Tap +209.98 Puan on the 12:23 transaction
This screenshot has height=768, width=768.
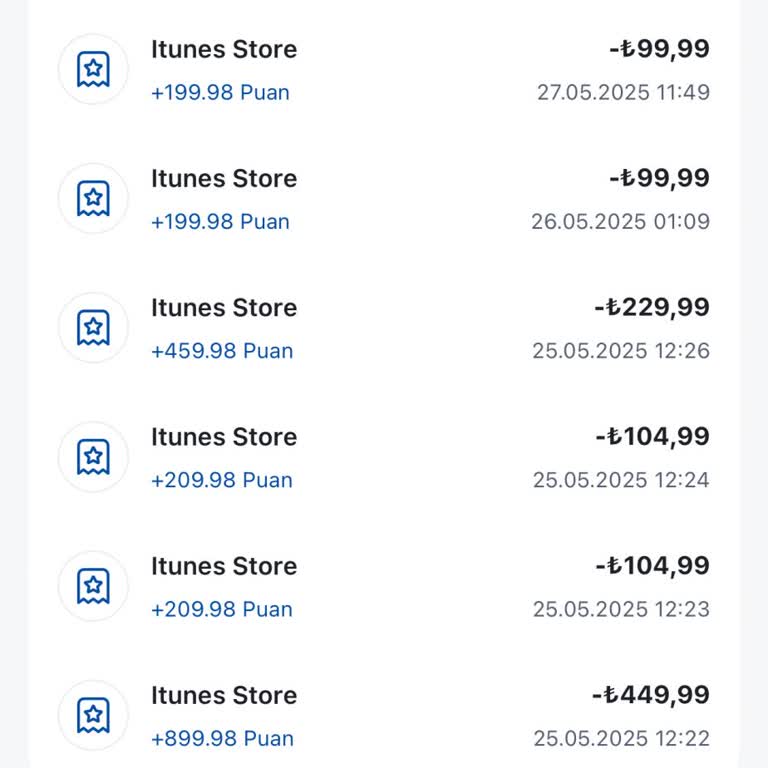(x=222, y=609)
